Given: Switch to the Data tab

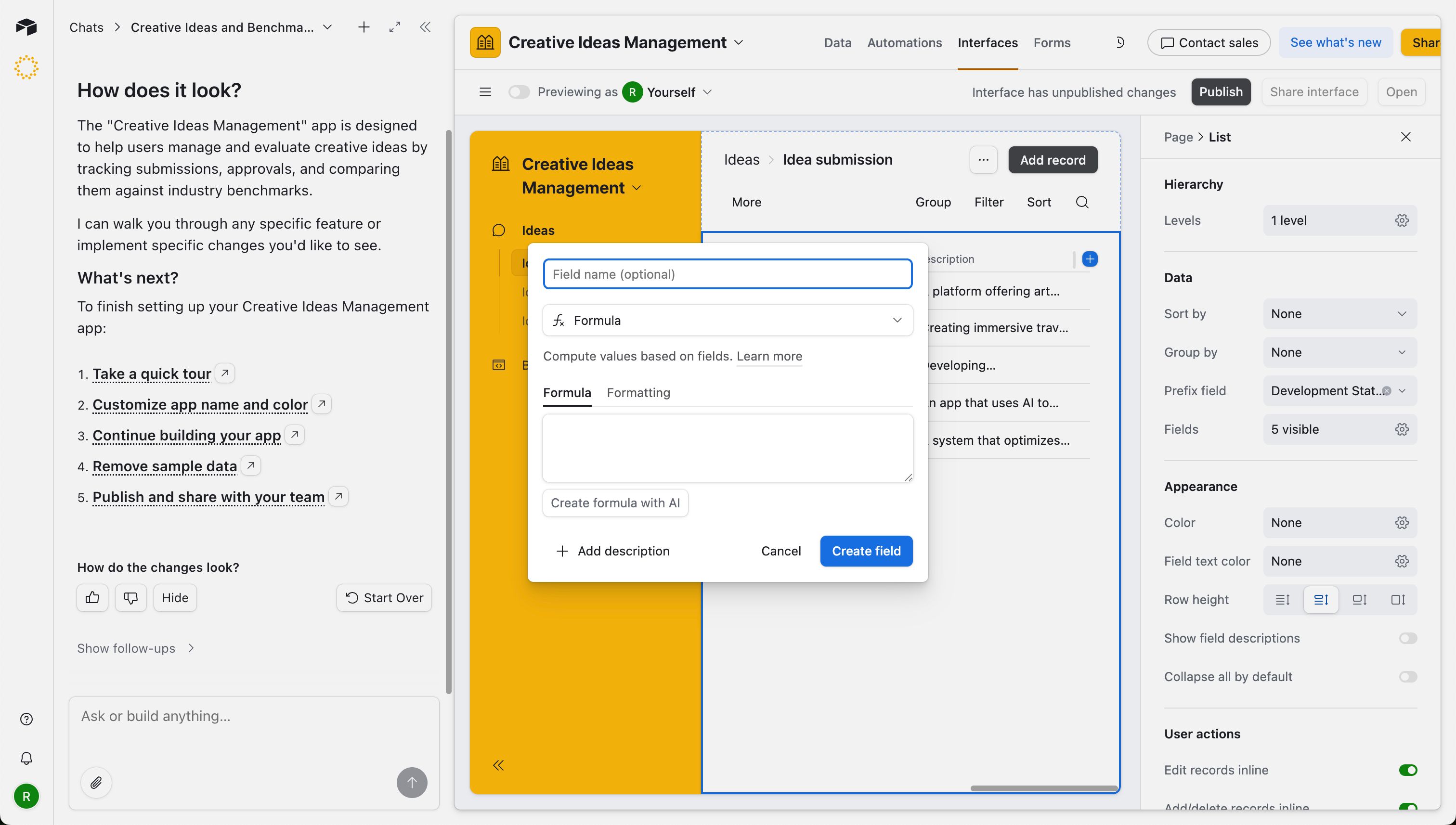Looking at the screenshot, I should tap(837, 42).
